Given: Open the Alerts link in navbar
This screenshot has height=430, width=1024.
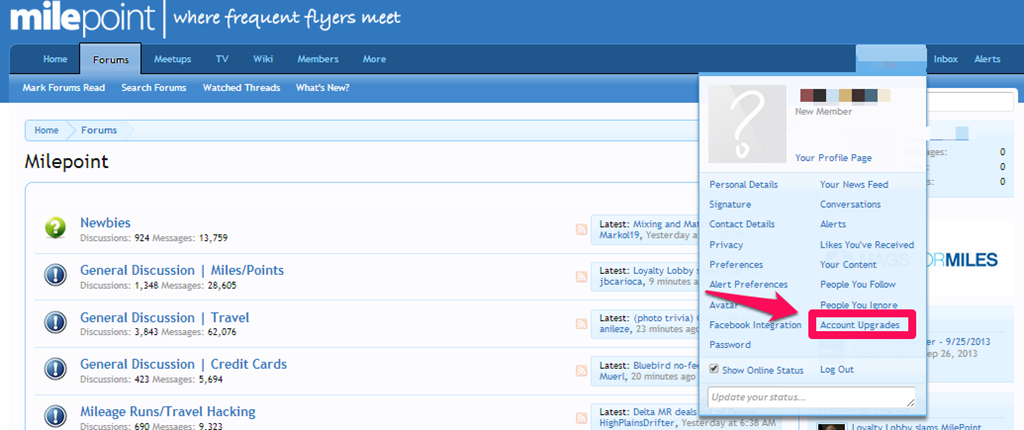Looking at the screenshot, I should pos(987,59).
